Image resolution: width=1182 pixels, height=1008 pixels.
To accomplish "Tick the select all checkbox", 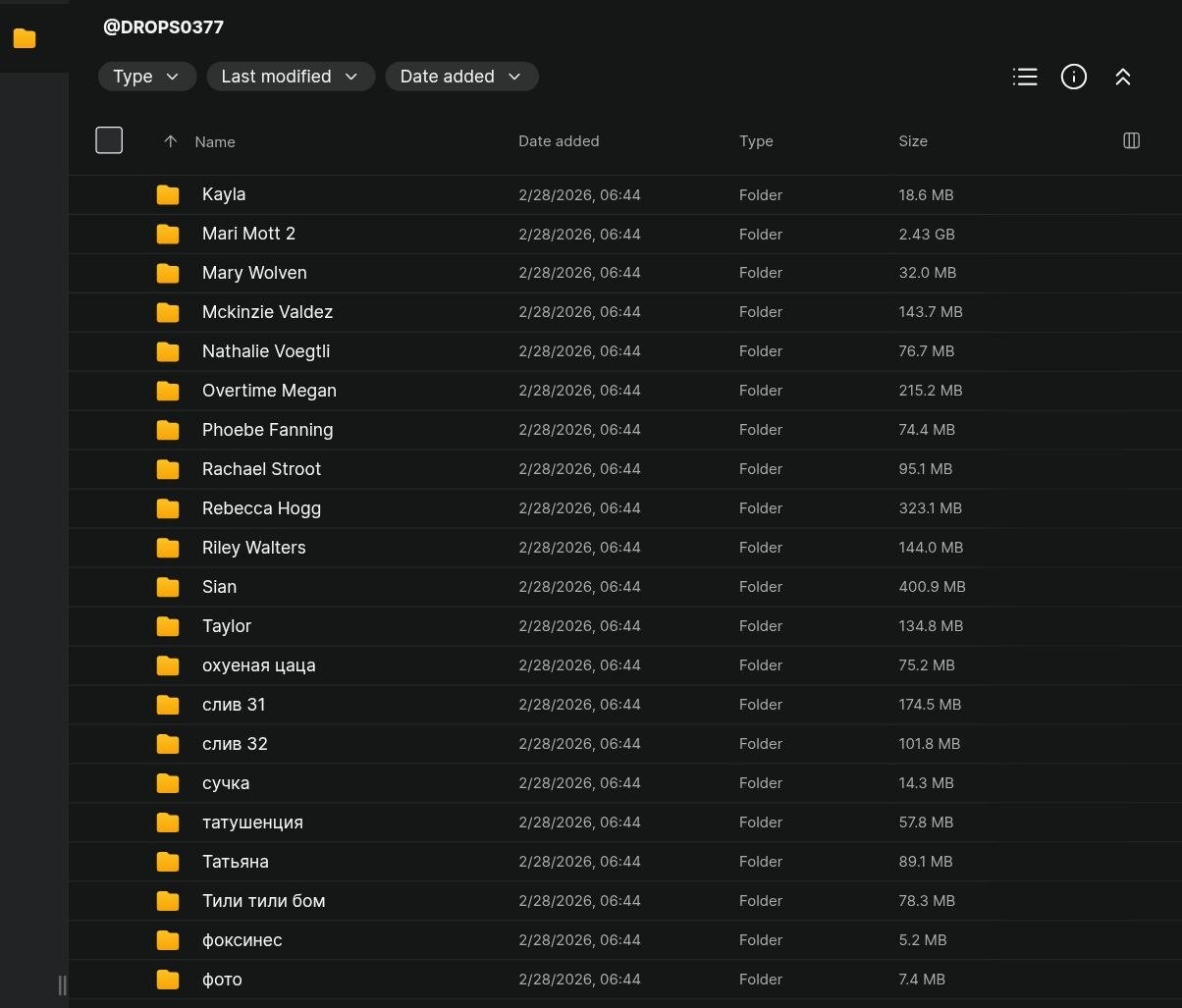I will 109,140.
